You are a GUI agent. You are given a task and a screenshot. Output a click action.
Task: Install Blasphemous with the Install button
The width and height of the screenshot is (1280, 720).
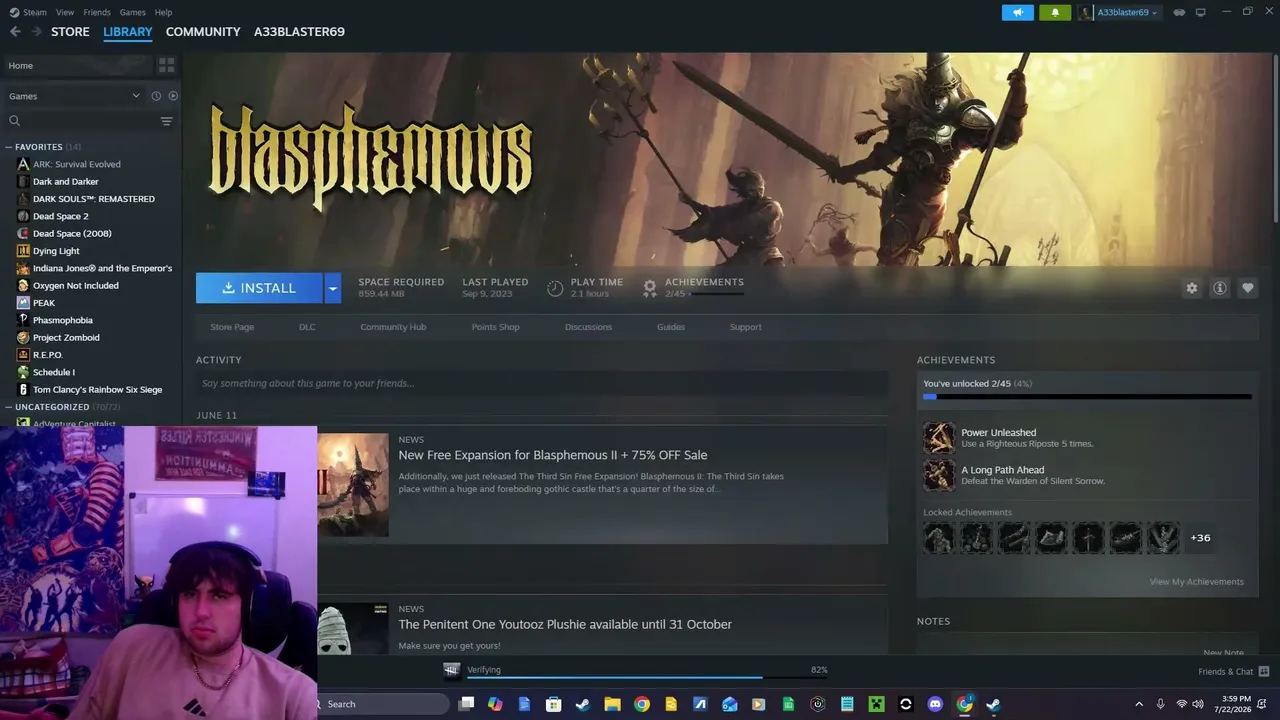259,288
